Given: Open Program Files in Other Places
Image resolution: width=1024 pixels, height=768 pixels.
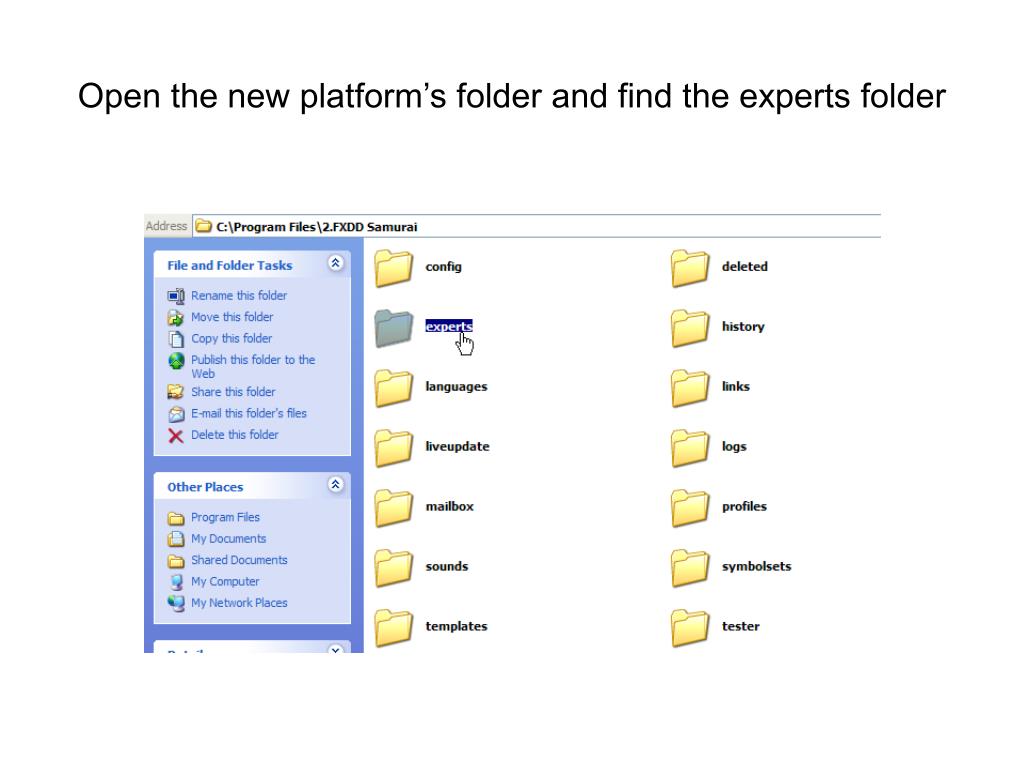Looking at the screenshot, I should pos(225,517).
